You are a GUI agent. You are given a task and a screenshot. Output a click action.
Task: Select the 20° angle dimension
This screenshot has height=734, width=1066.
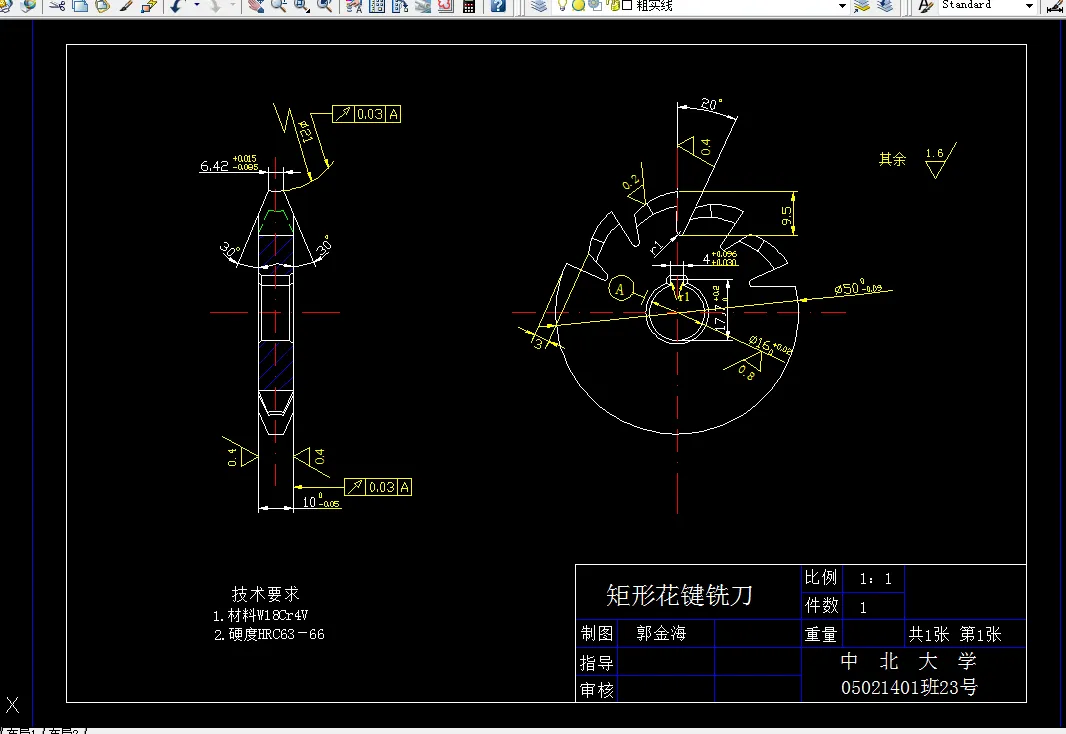point(711,104)
